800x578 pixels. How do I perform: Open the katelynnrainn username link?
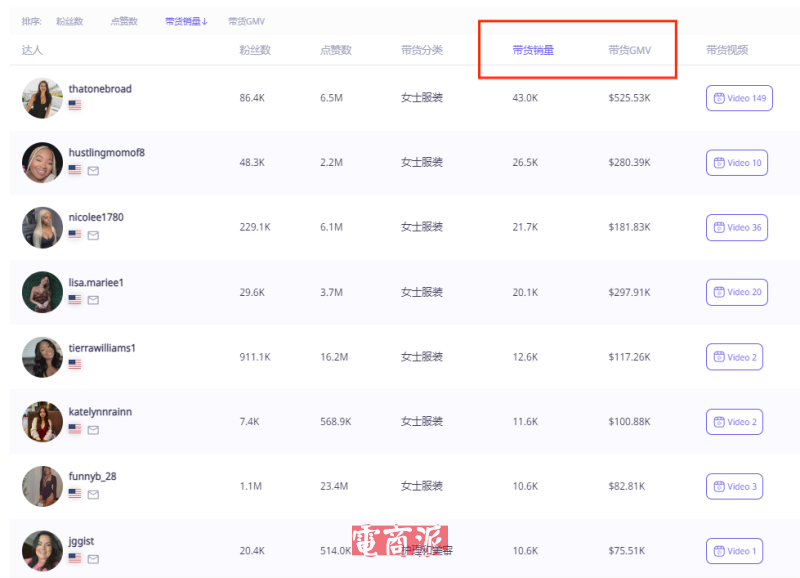(100, 412)
